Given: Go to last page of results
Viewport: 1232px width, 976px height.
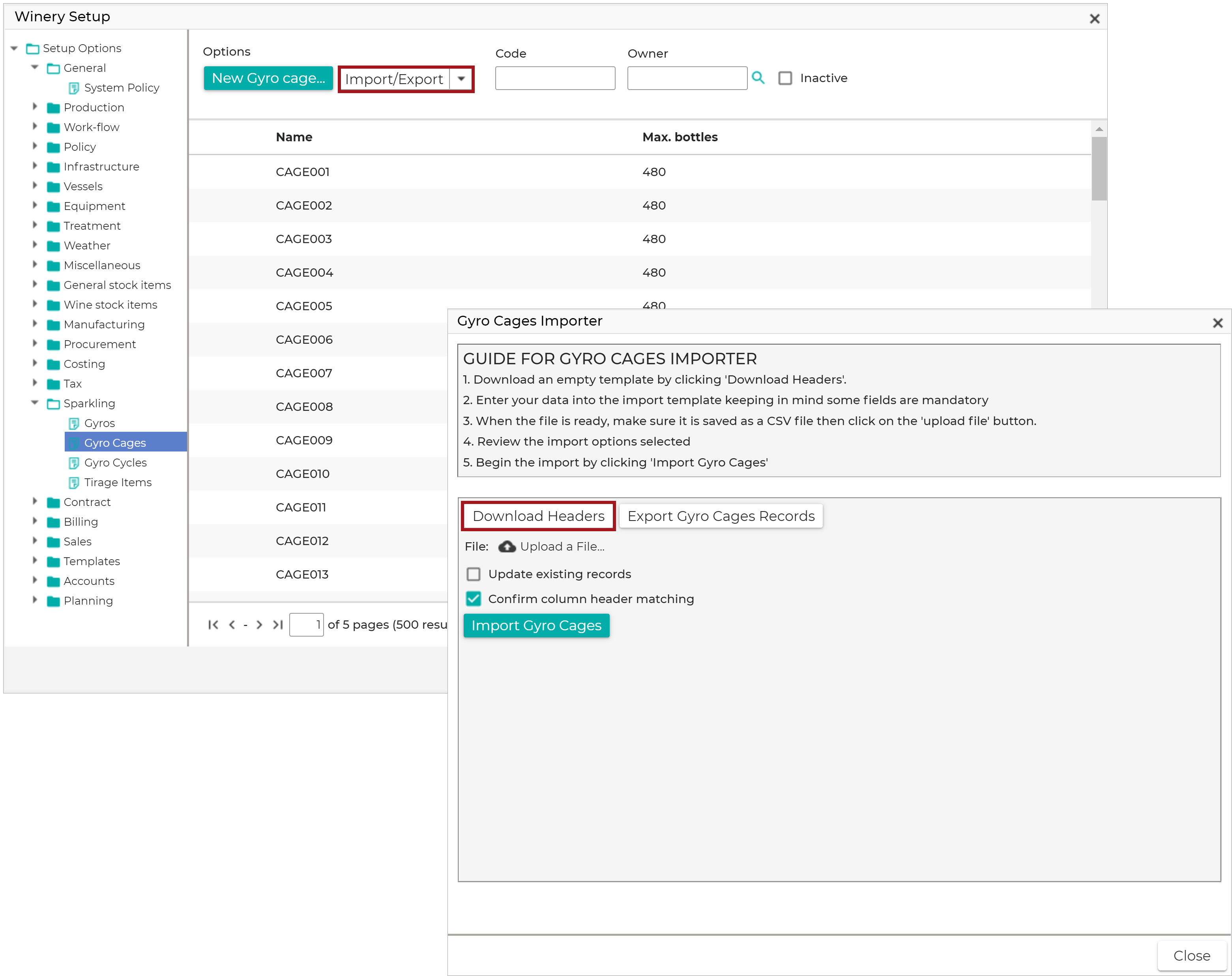Looking at the screenshot, I should point(278,625).
